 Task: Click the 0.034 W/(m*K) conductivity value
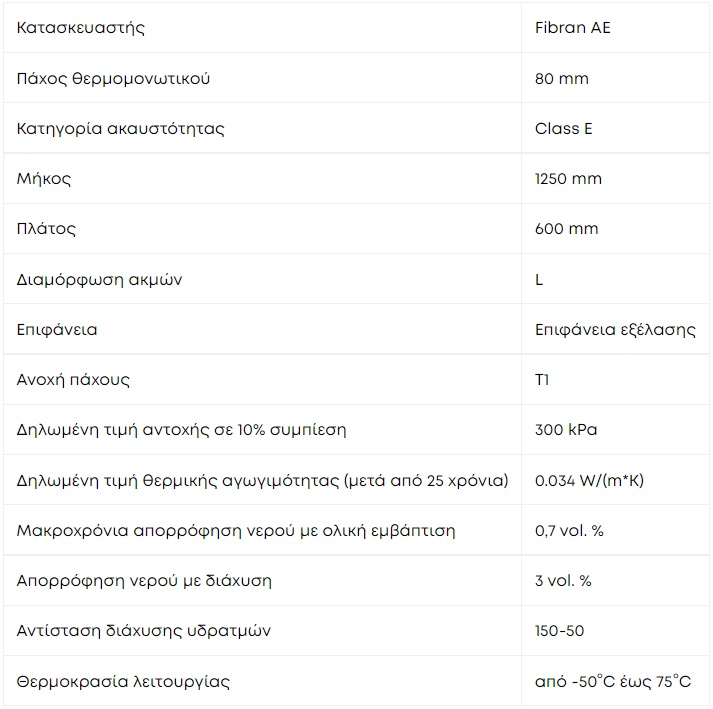tap(589, 480)
